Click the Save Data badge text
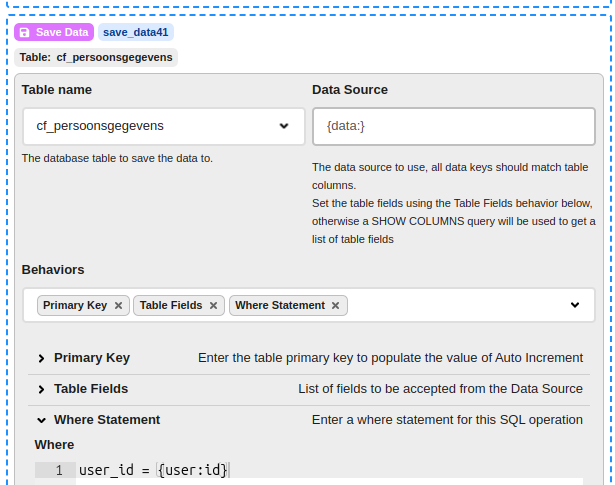The width and height of the screenshot is (615, 485). click(x=62, y=33)
